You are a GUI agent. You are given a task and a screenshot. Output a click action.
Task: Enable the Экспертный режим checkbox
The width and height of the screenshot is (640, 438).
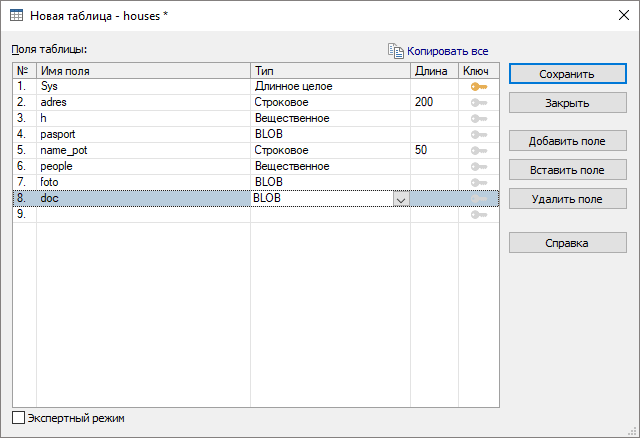(19, 418)
